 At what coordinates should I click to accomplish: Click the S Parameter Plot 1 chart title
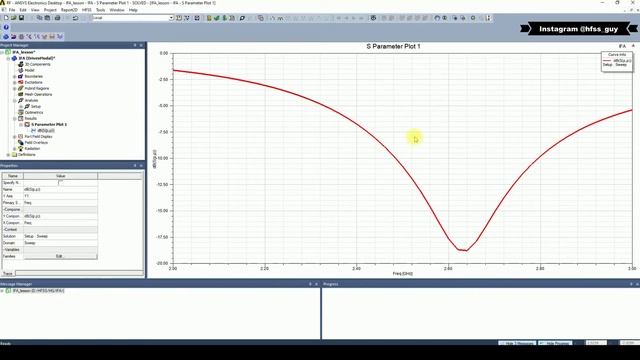(x=393, y=47)
